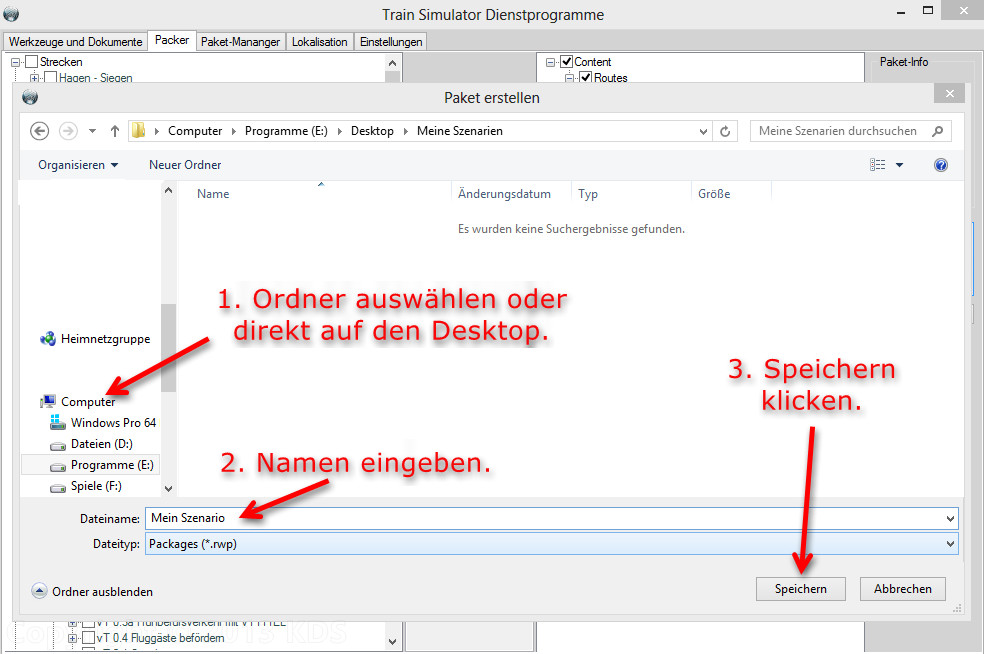Create a Neuer Ordner

(x=185, y=165)
